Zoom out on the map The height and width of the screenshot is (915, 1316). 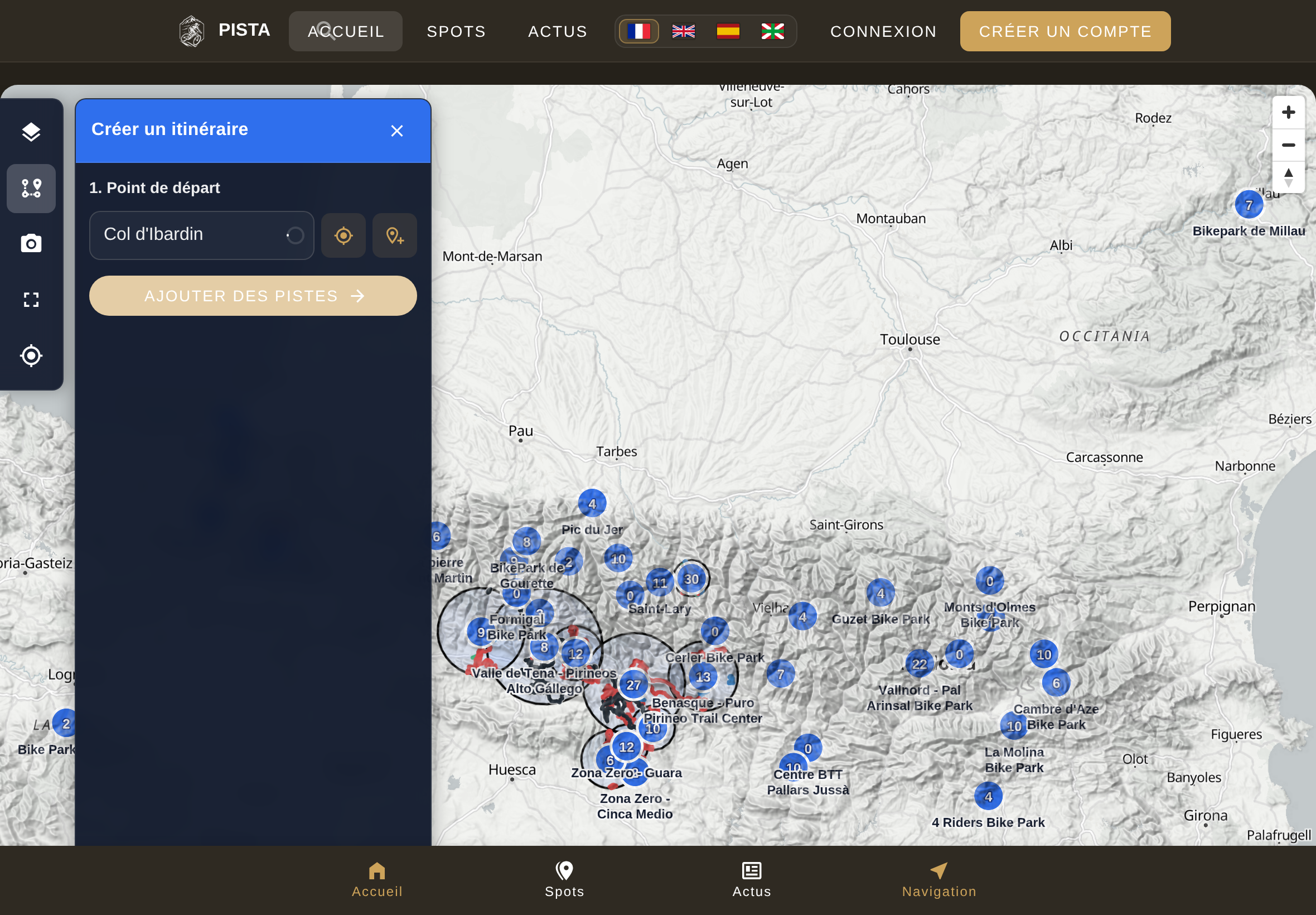point(1289,145)
